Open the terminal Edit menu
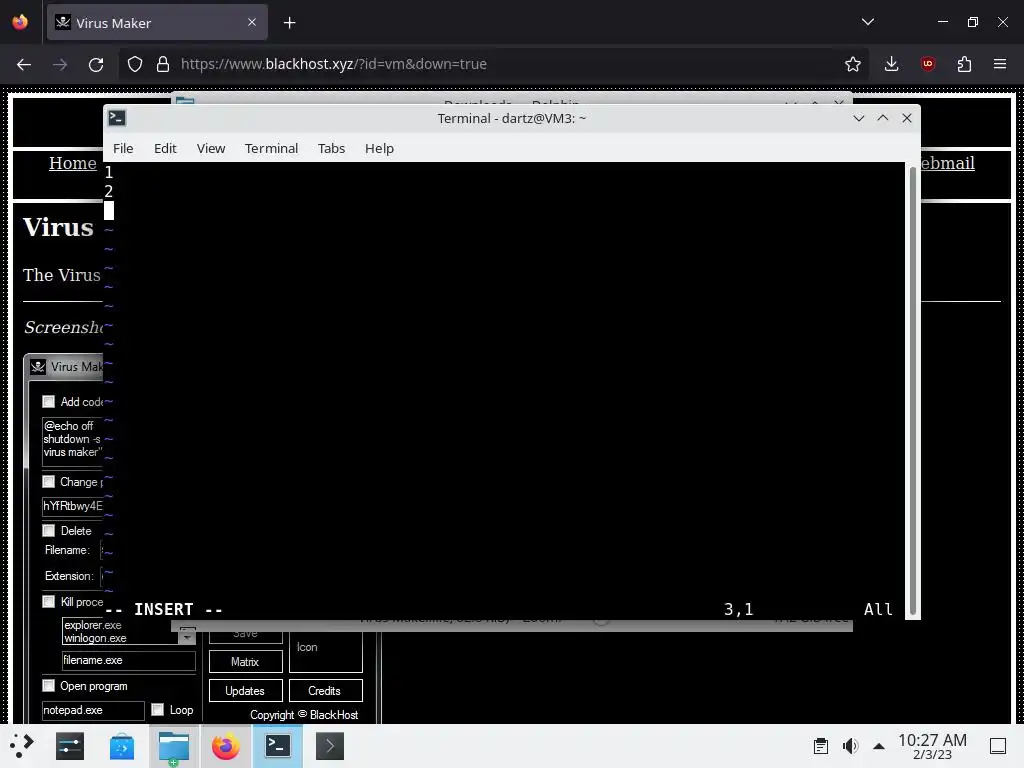This screenshot has width=1024, height=768. click(x=165, y=148)
